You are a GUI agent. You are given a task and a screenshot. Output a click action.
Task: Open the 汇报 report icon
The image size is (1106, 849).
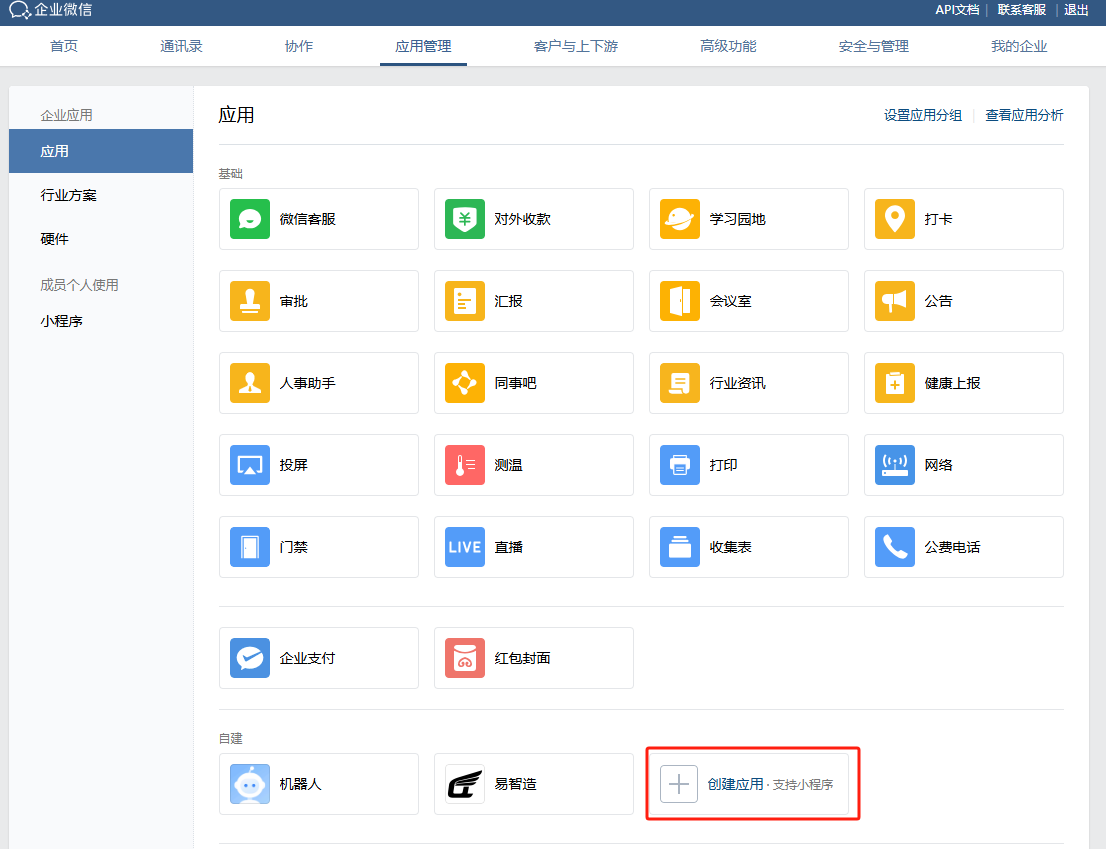tap(465, 301)
